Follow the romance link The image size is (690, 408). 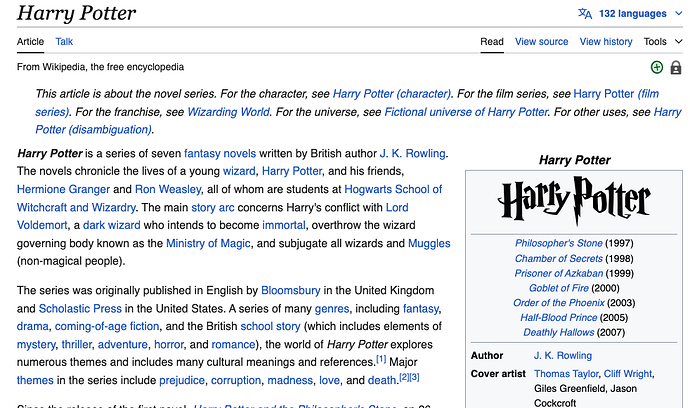(233, 344)
